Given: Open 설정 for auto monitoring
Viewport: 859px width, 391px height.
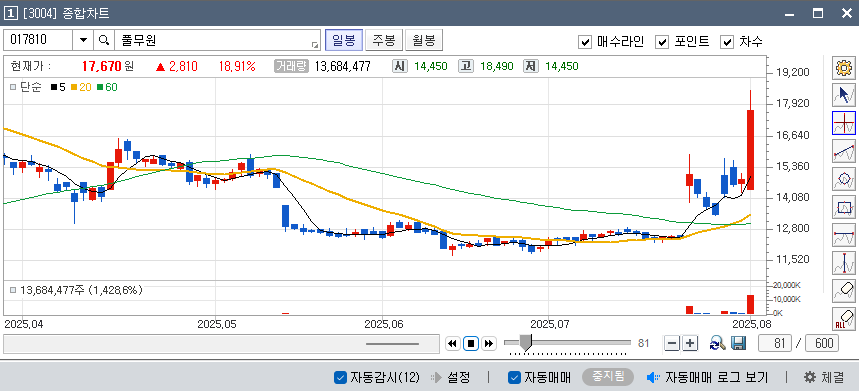Looking at the screenshot, I should [x=459, y=377].
